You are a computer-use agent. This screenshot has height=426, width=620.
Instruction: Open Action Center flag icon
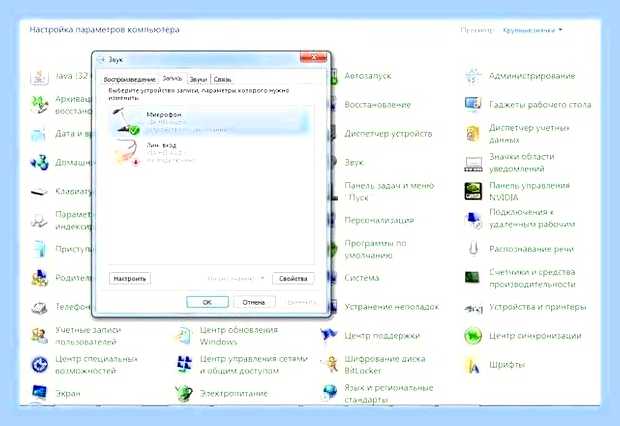(x=329, y=335)
